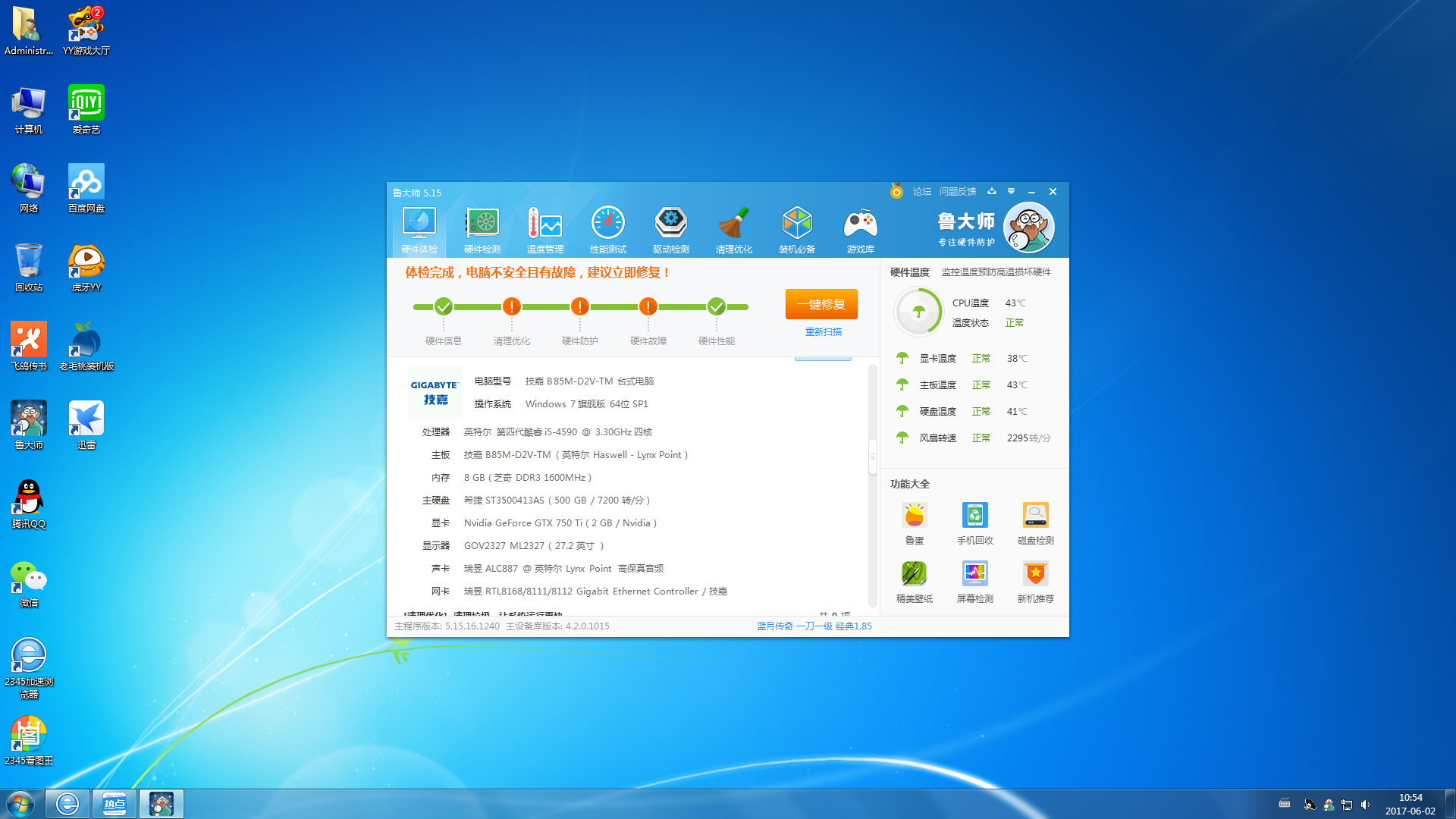The image size is (1456, 819).
Task: Select the 2345看图王 desktop icon
Action: point(29,741)
